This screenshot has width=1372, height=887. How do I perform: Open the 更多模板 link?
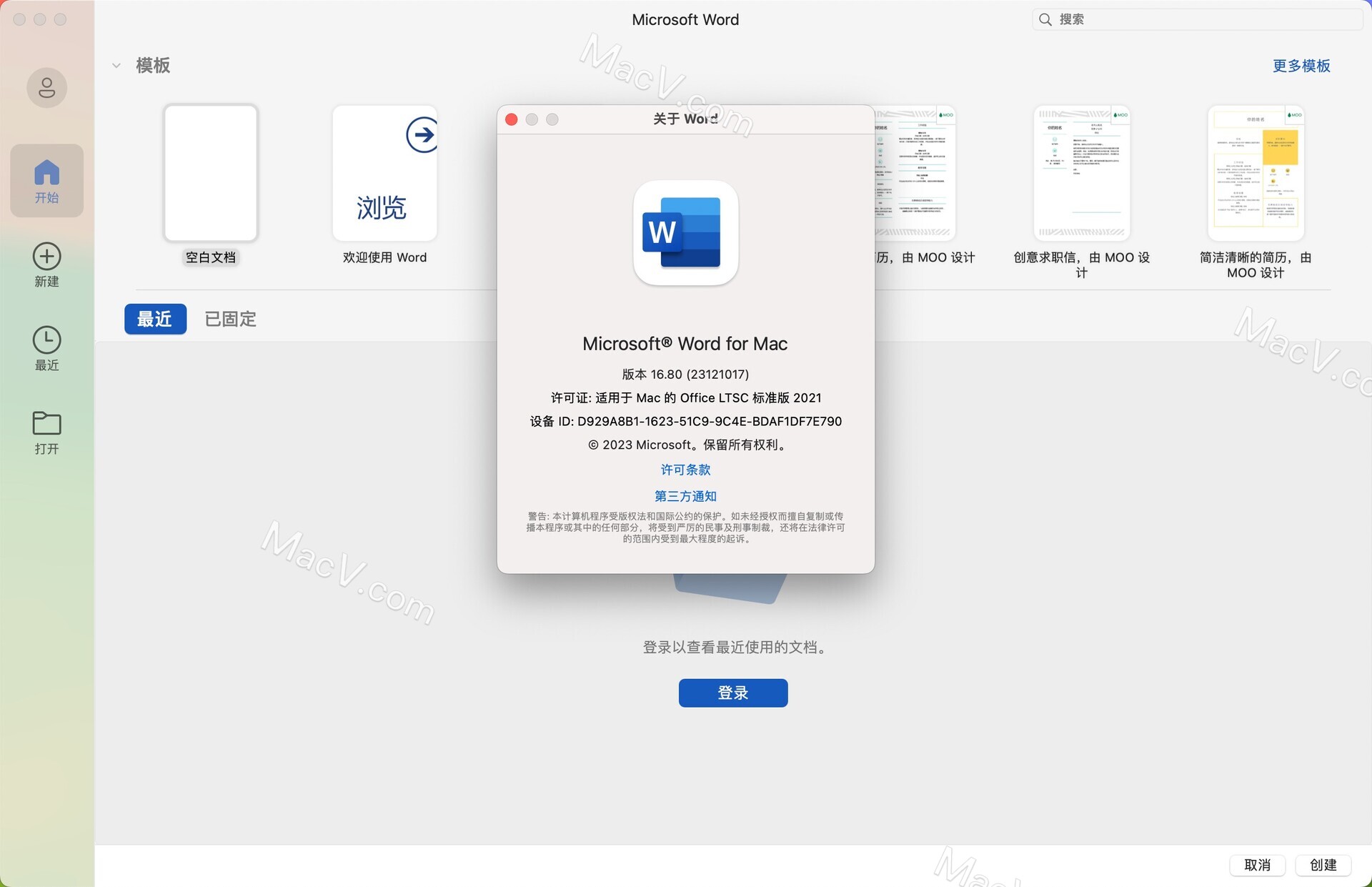[x=1301, y=66]
